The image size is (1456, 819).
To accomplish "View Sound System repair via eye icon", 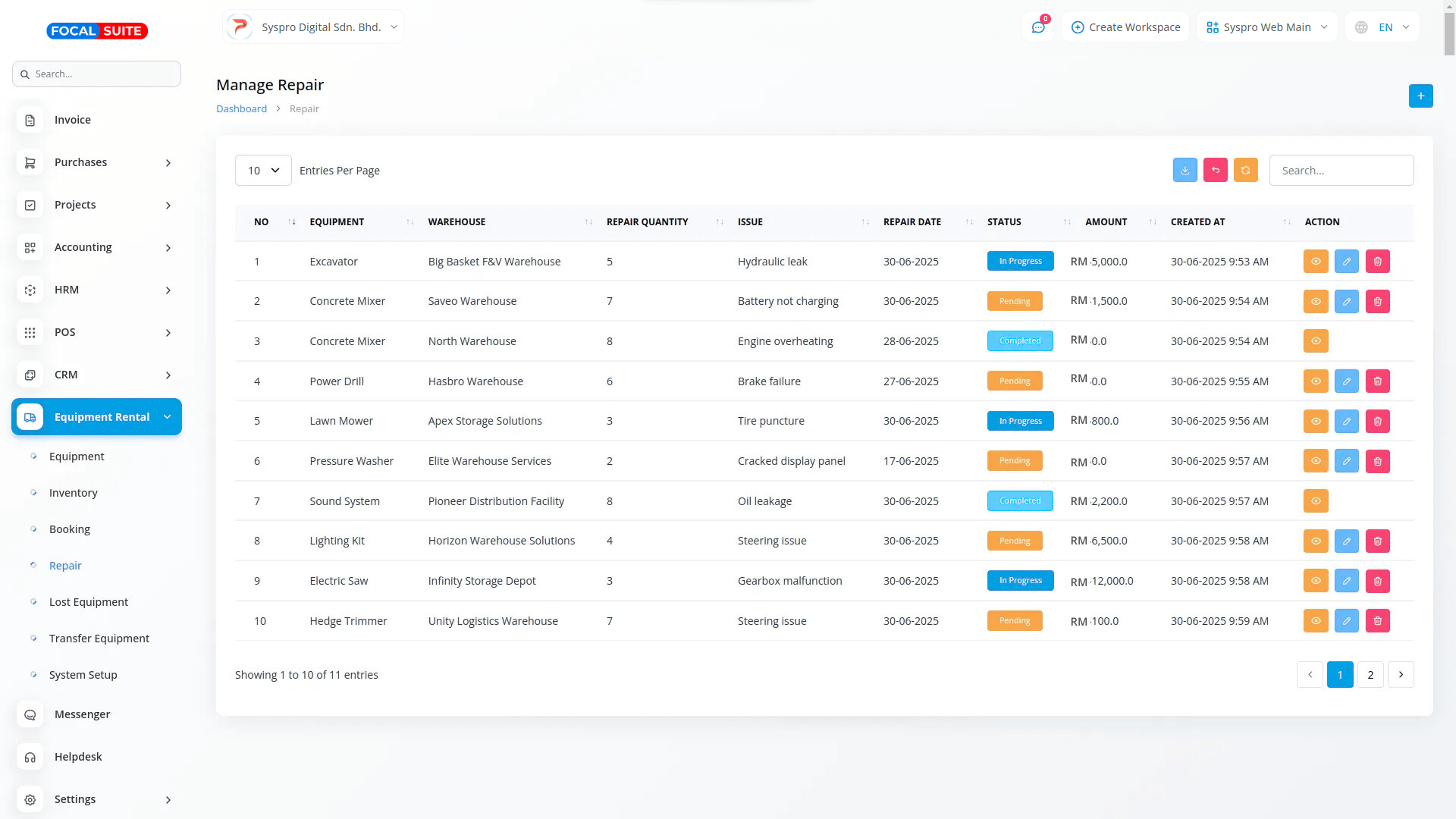I will coord(1316,501).
